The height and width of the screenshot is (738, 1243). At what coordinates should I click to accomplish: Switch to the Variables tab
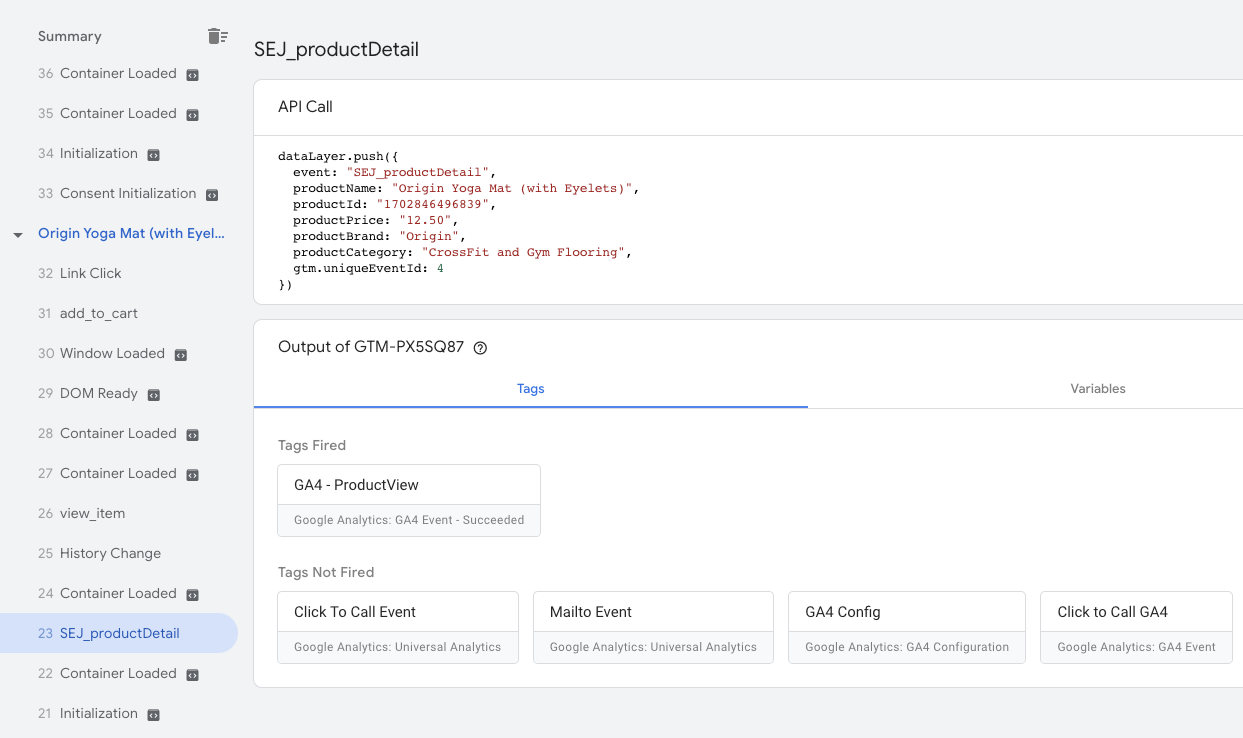pyautogui.click(x=1097, y=388)
